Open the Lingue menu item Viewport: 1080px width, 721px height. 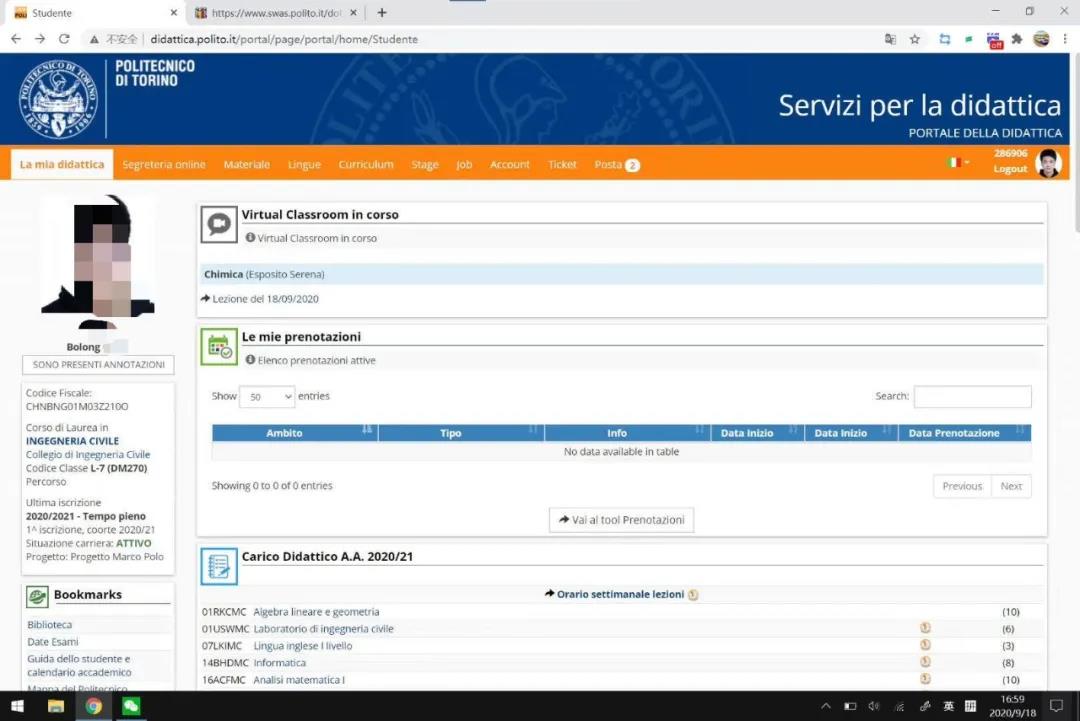click(304, 165)
